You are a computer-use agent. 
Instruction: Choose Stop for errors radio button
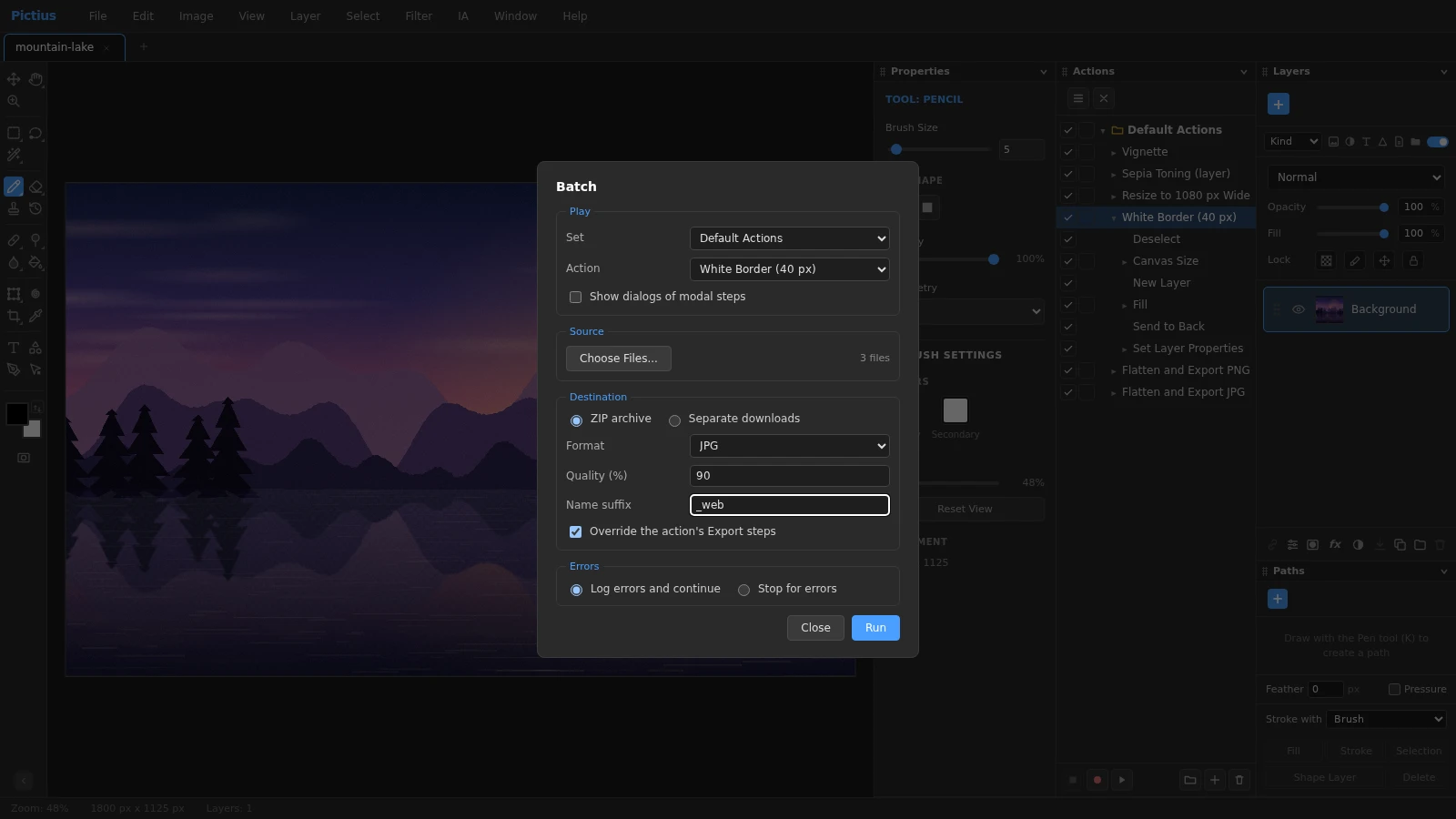pos(743,590)
